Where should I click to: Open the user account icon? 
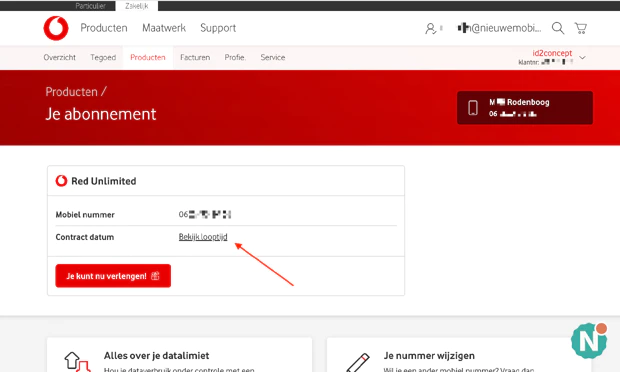(x=430, y=28)
